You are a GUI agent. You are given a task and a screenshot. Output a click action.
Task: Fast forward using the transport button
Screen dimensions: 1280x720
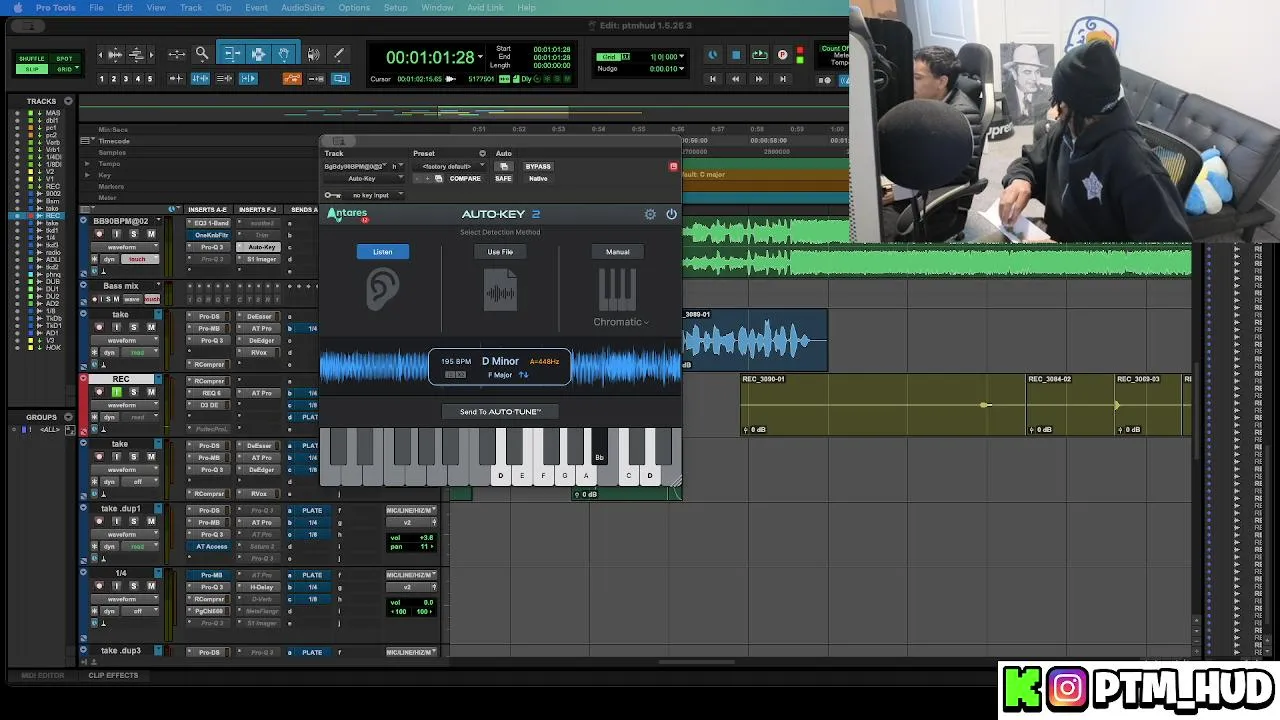[x=759, y=79]
